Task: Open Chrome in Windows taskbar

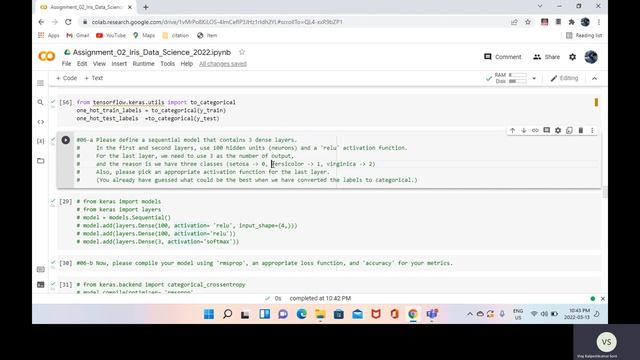Action: tap(413, 314)
